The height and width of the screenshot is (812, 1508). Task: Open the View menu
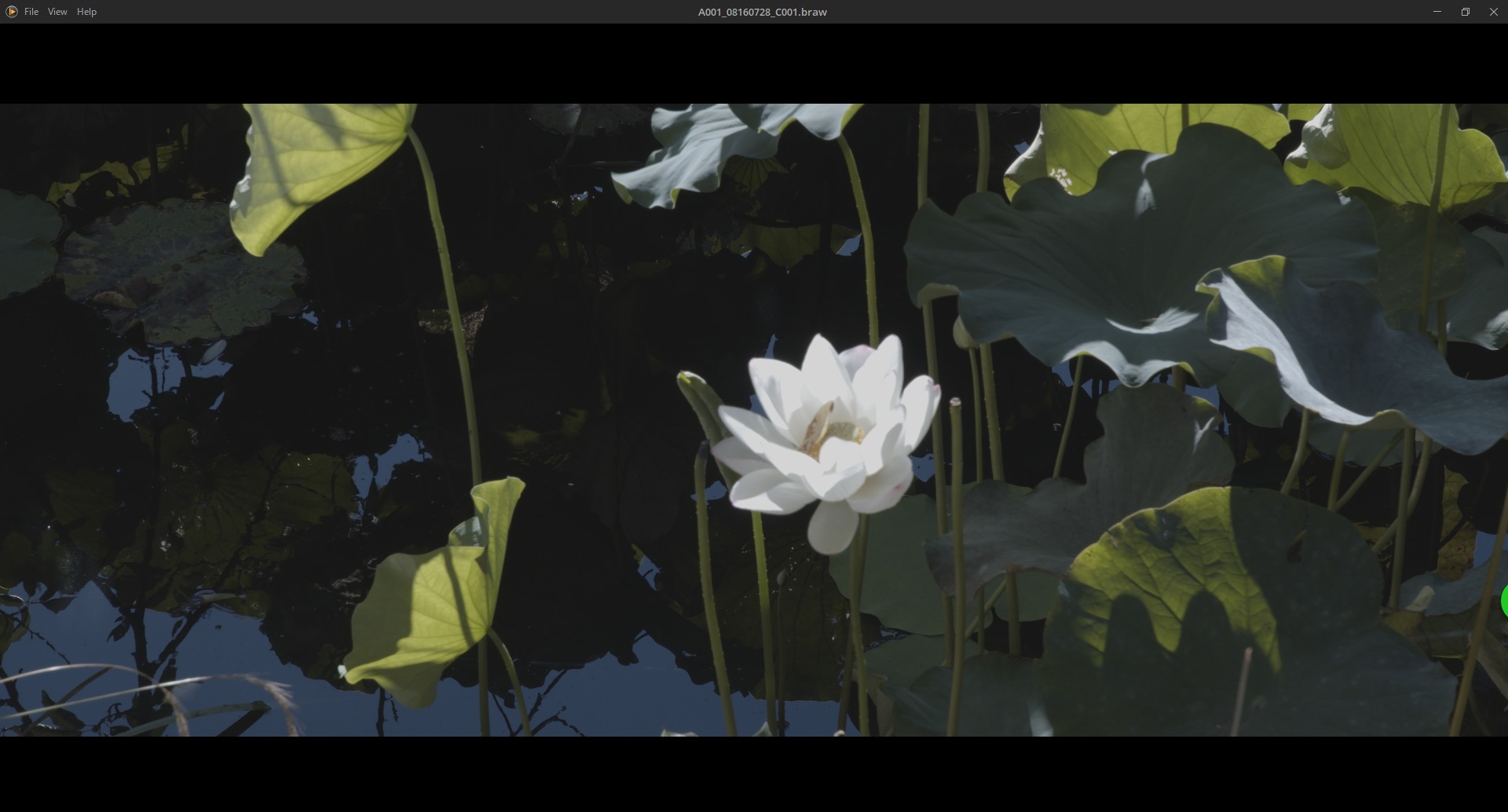pos(57,12)
